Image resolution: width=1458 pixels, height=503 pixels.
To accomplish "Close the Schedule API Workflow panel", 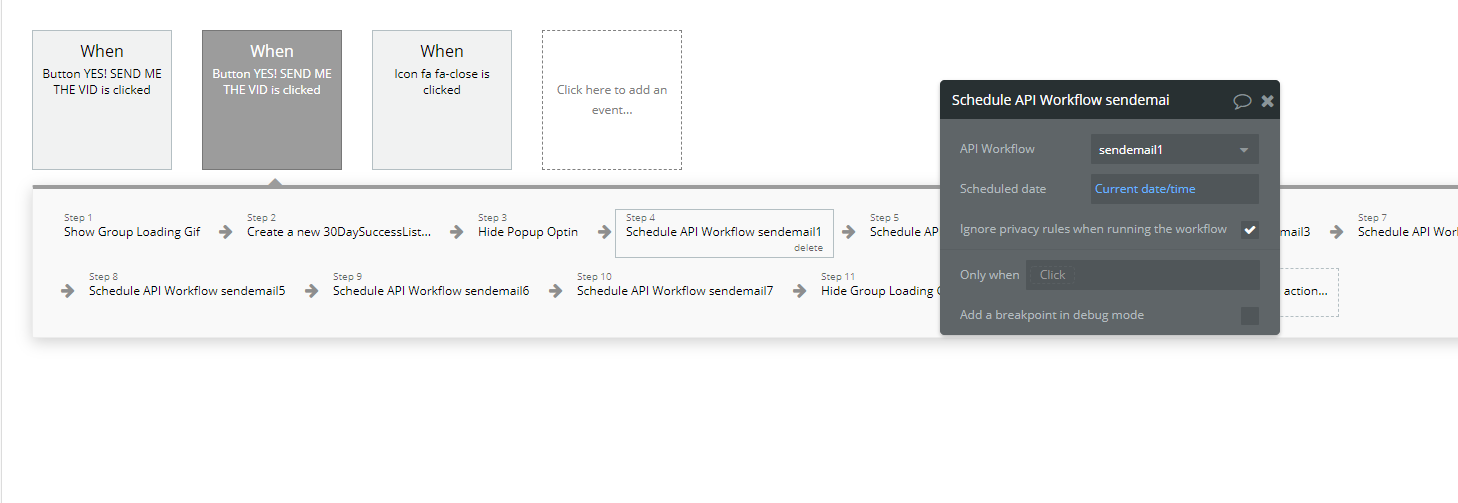I will tap(1267, 101).
